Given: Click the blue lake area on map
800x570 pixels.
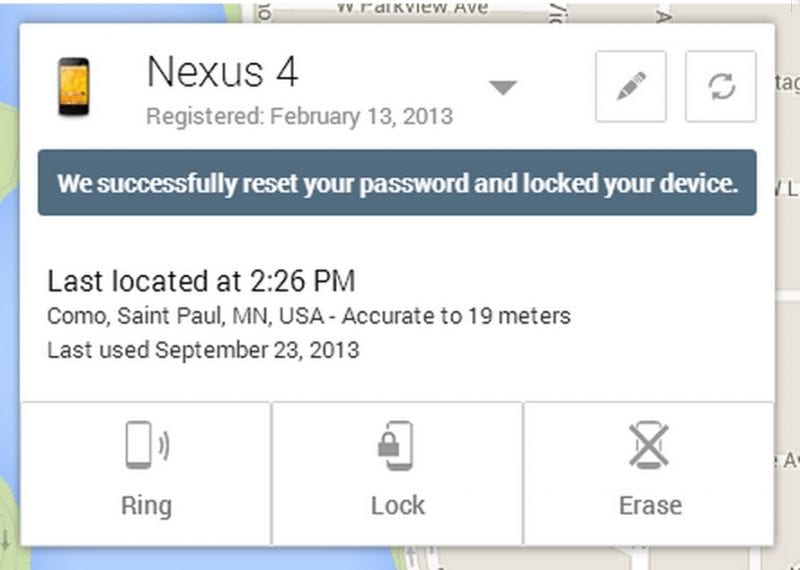Looking at the screenshot, I should tap(10, 300).
